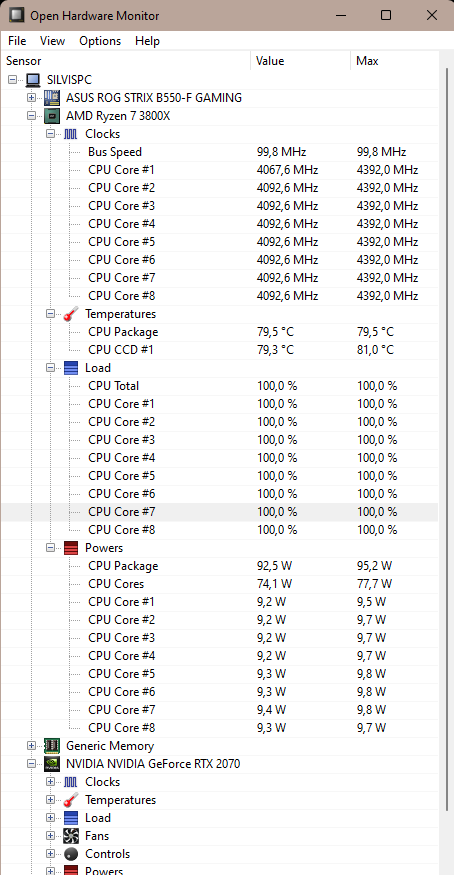The image size is (454, 875).
Task: Expand the ASUS ROG STRIX B550-F GAMING node
Action: tap(32, 98)
